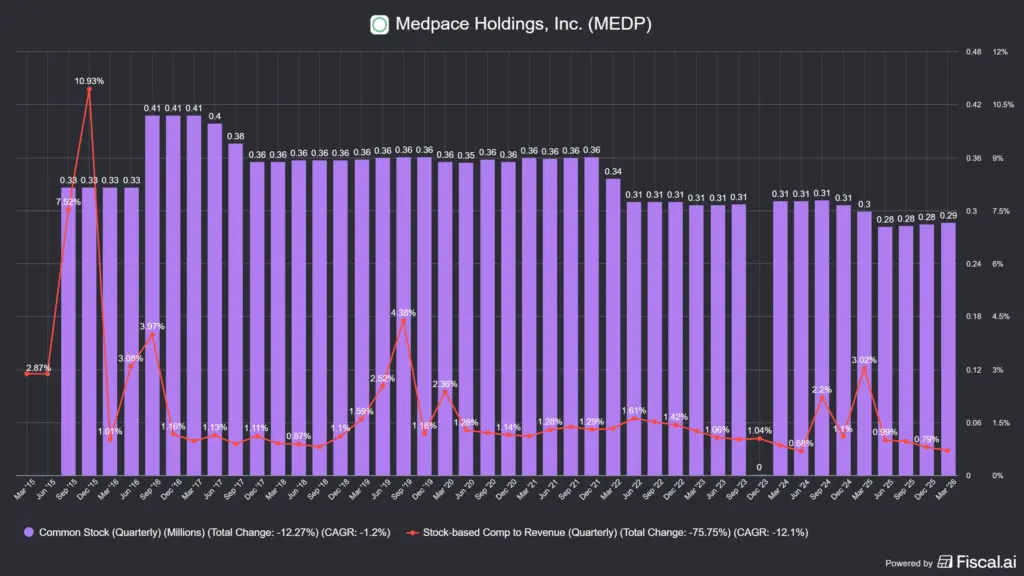Click the 'Powered by' text
Viewport: 1024px width, 576px height.
point(908,563)
